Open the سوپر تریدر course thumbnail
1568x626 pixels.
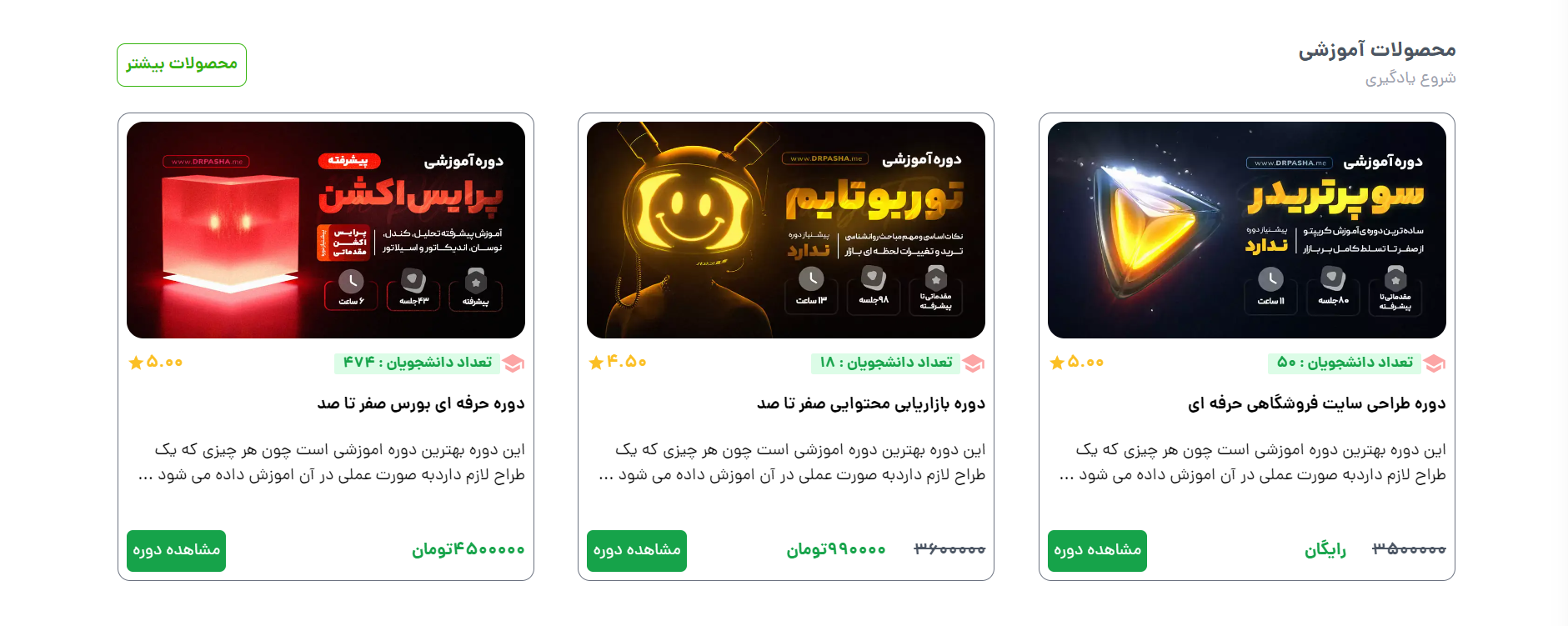tap(1247, 230)
